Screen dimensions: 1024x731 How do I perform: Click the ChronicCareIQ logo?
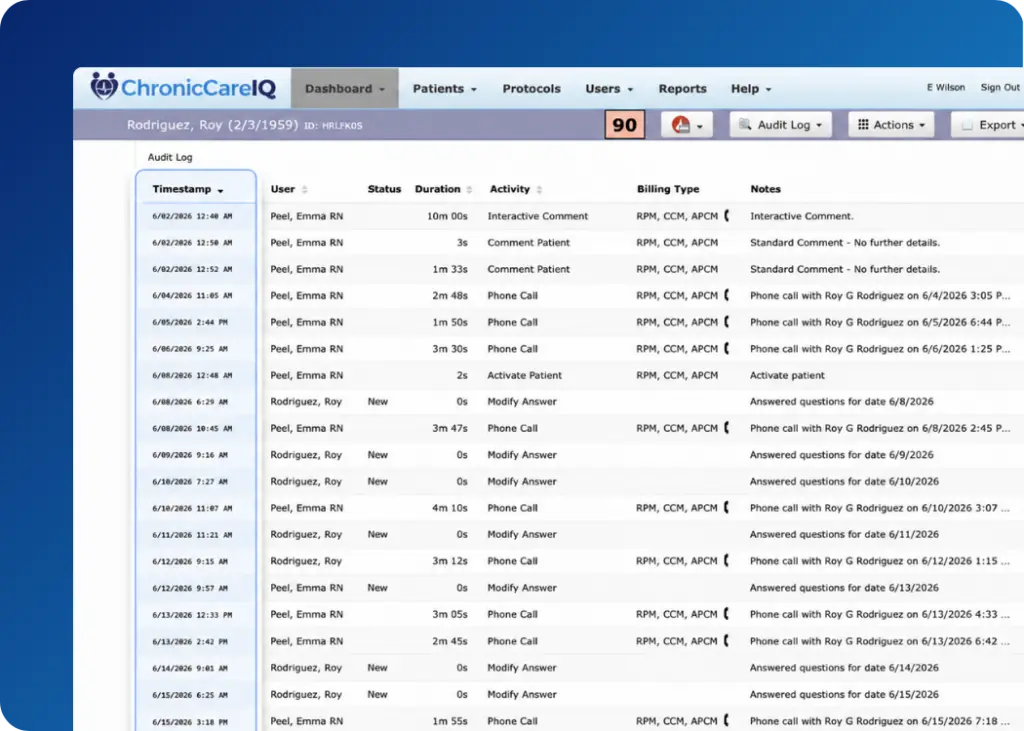[x=184, y=87]
